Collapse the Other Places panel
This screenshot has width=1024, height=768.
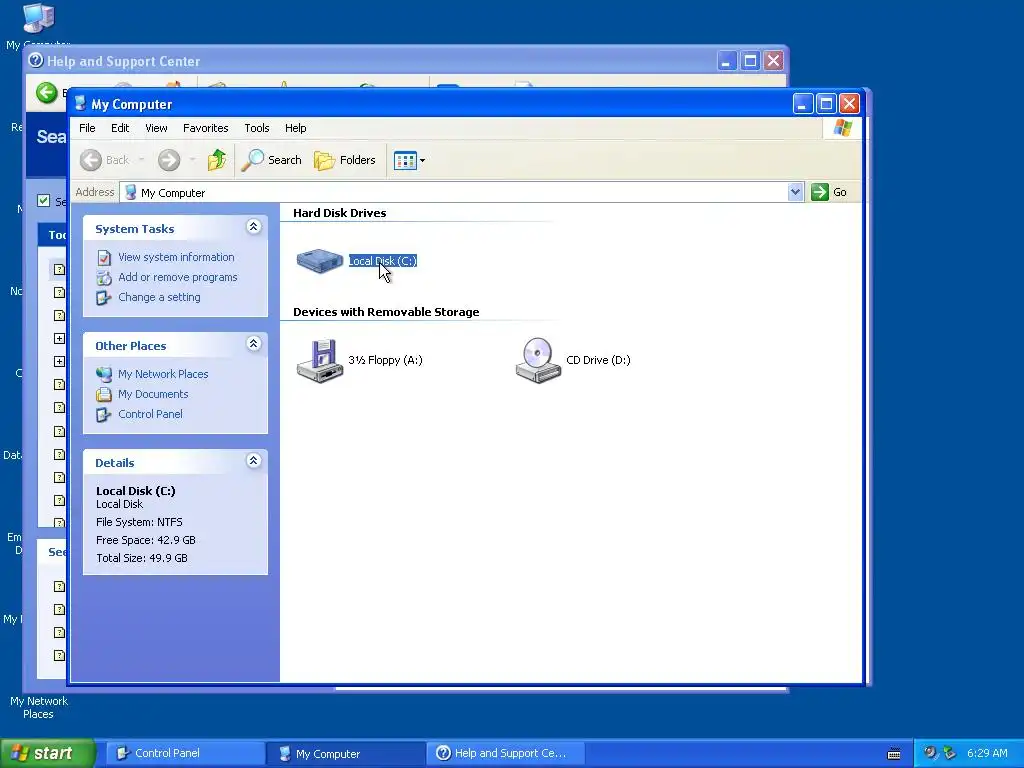coord(254,344)
